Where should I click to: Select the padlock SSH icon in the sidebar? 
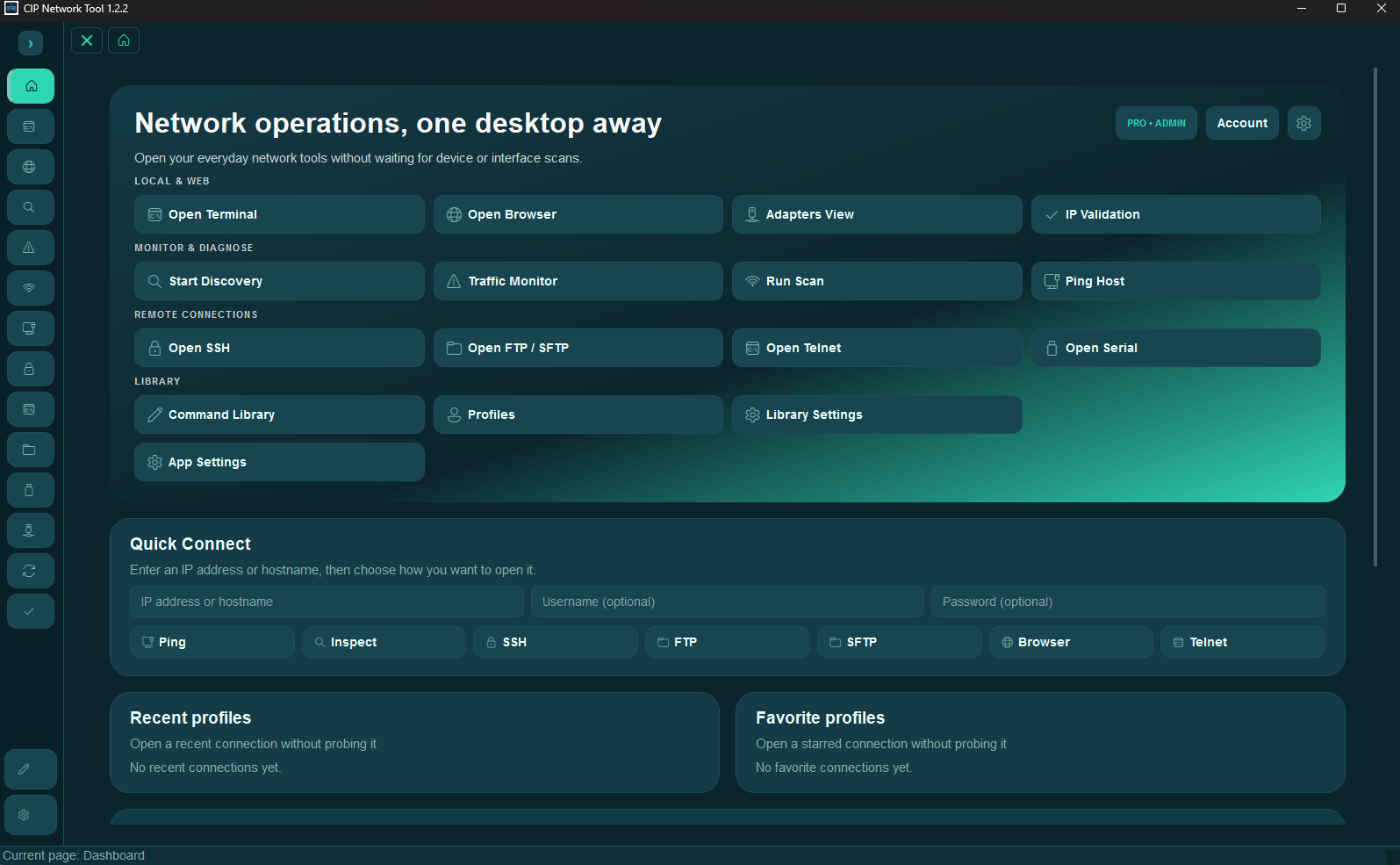click(x=31, y=369)
